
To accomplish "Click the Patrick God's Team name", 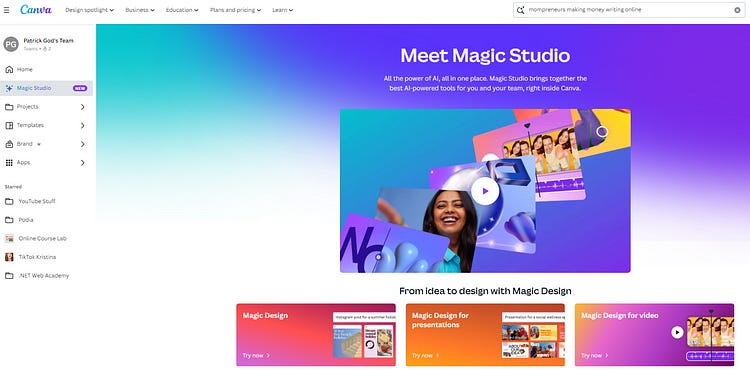I will (48, 41).
